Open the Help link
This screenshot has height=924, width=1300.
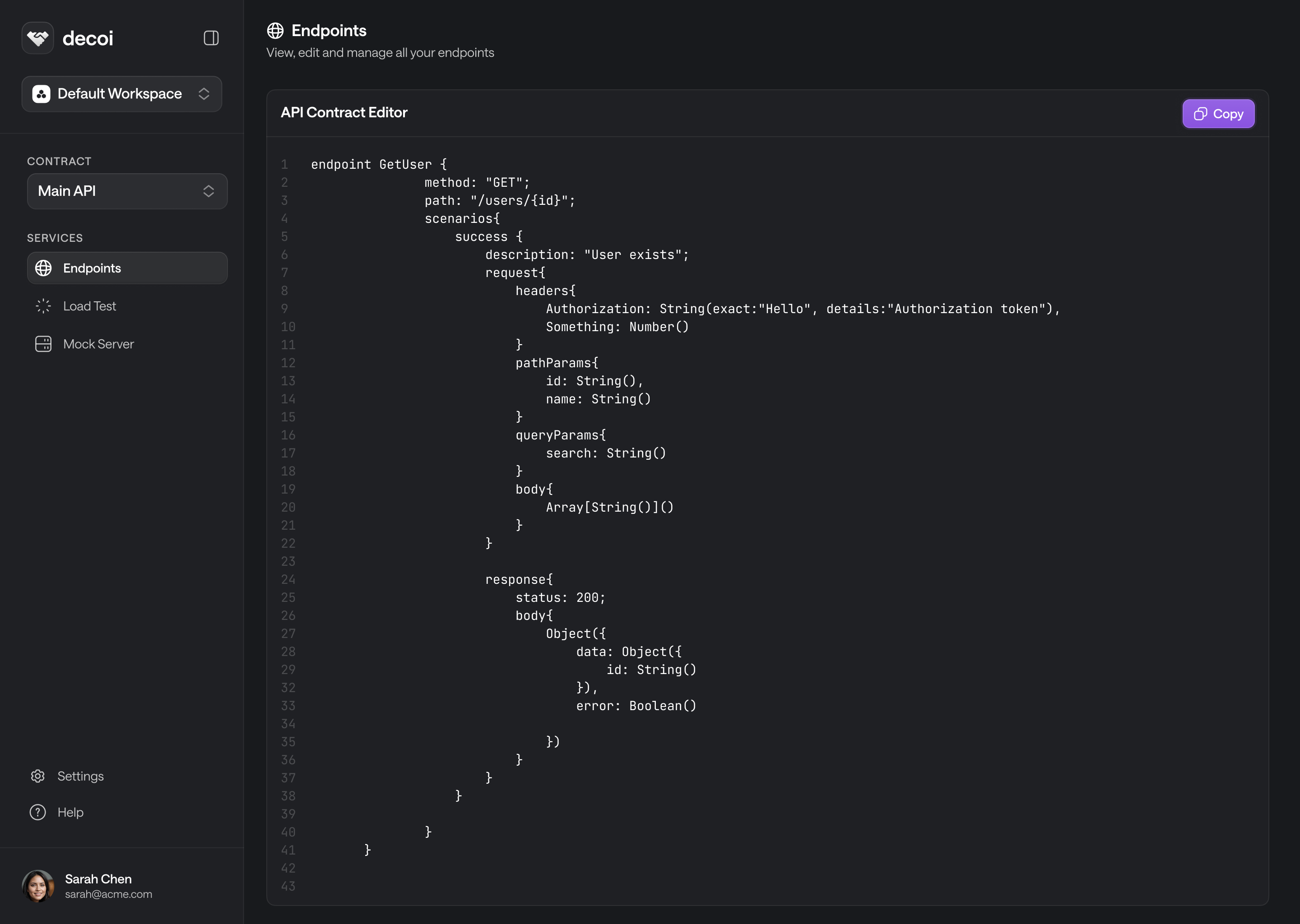point(70,813)
